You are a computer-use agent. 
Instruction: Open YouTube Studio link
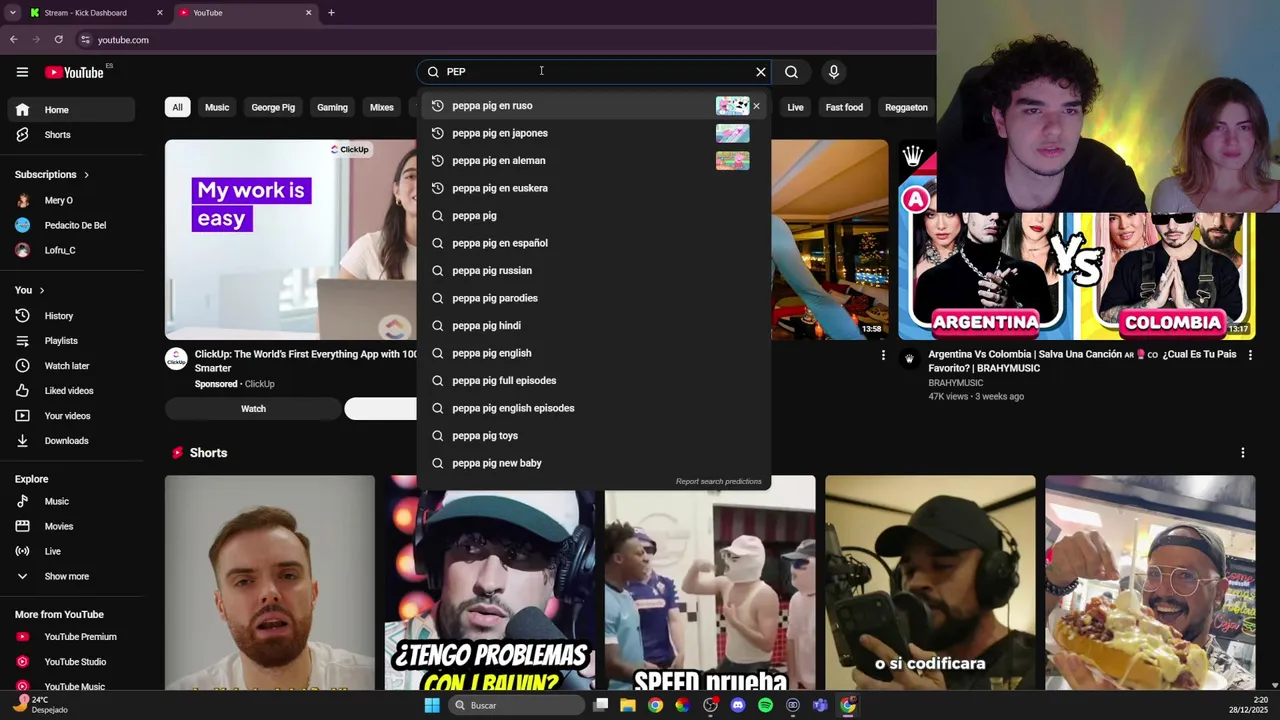(71, 662)
